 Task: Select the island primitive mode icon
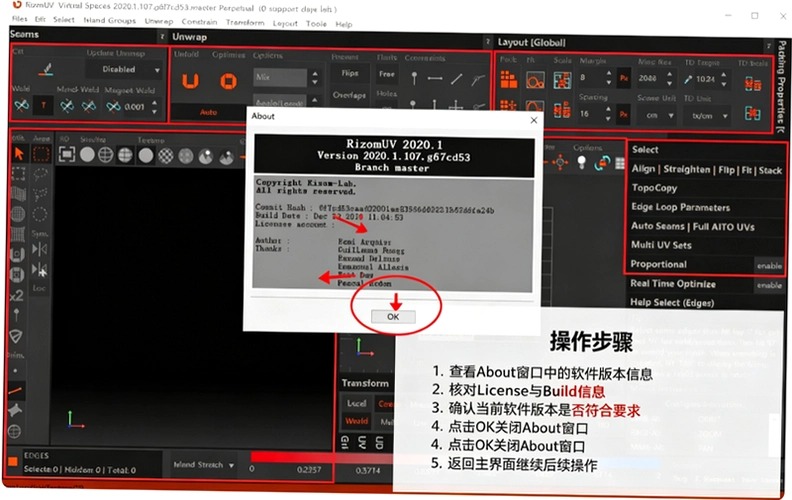click(x=15, y=431)
